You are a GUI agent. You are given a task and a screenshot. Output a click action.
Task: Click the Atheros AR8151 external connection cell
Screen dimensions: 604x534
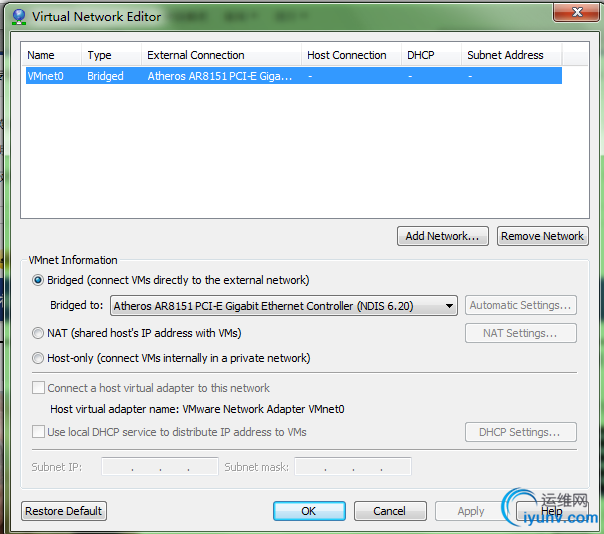click(220, 76)
